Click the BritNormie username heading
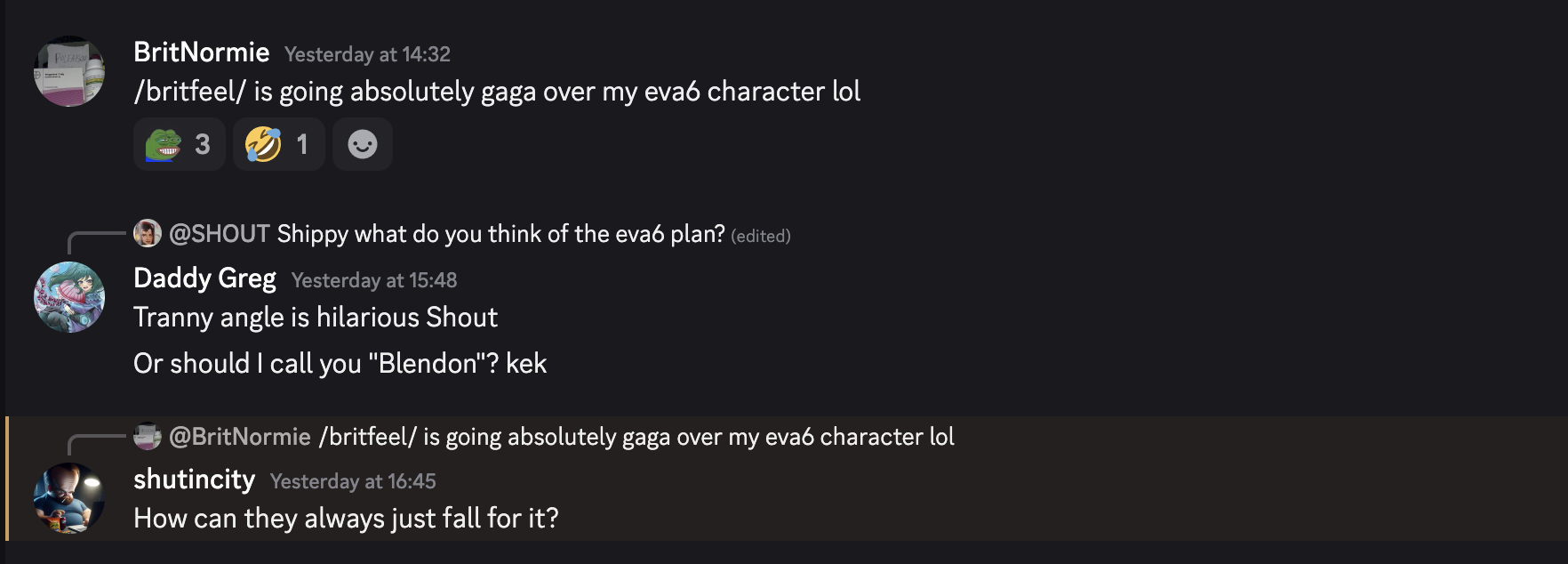This screenshot has height=564, width=1568. point(201,52)
